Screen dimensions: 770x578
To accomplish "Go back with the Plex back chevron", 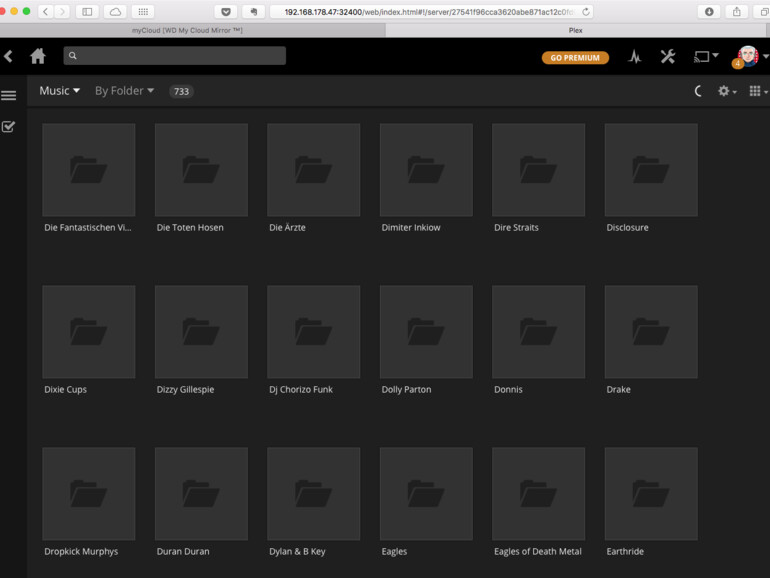I will pos(8,56).
